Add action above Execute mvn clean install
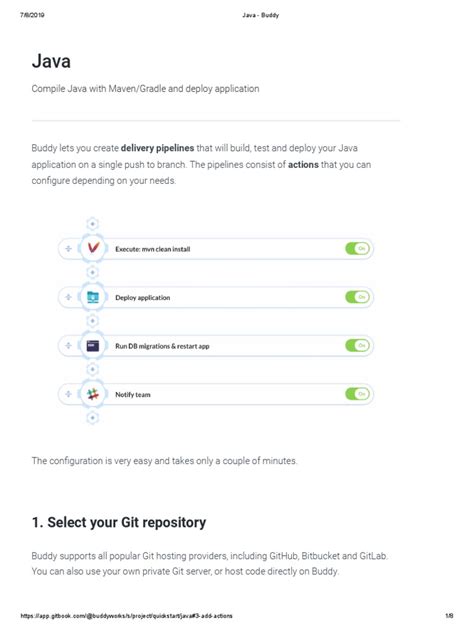Image resolution: width=474 pixels, height=632 pixels. pos(93,224)
